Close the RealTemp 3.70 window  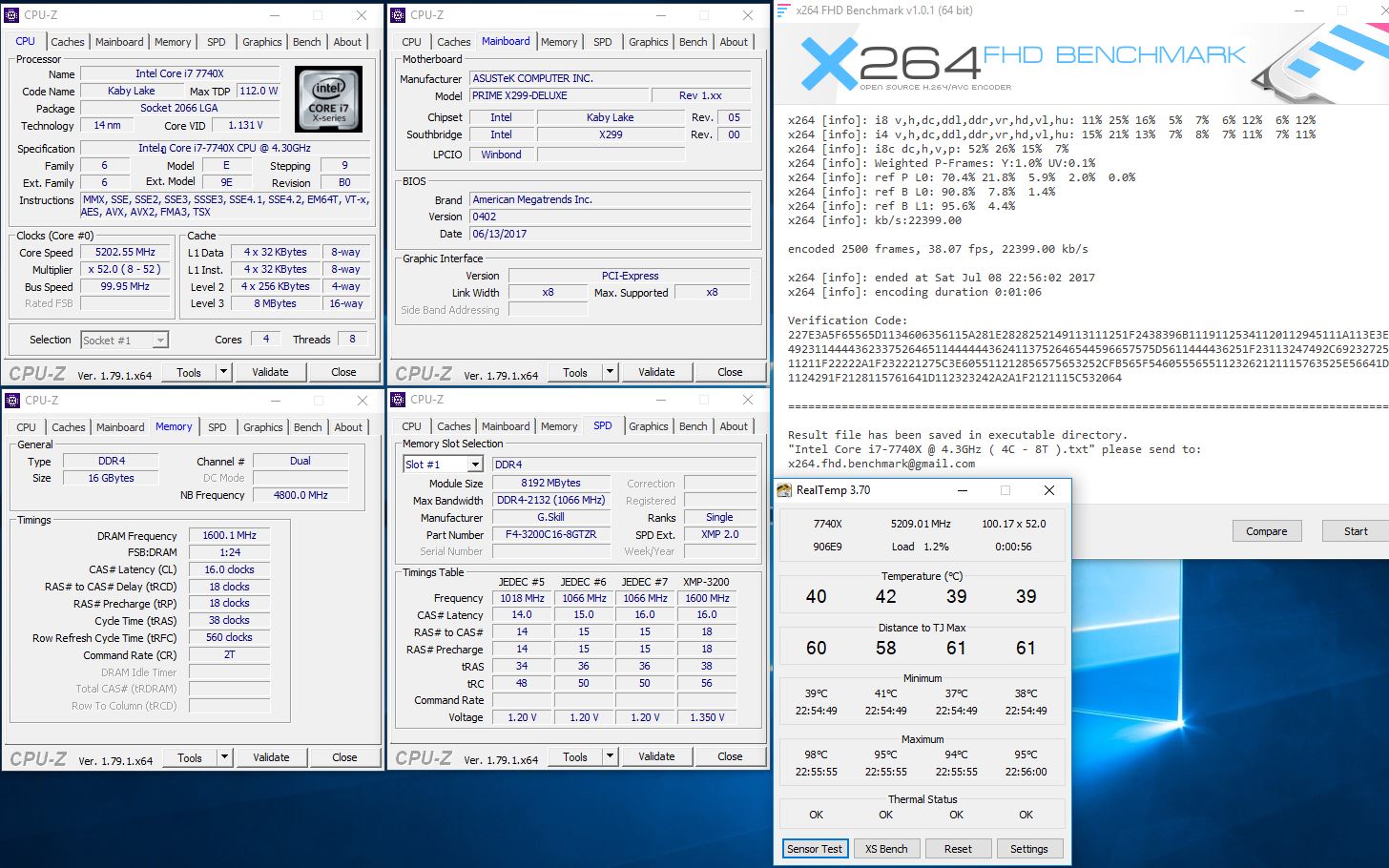coord(1048,490)
